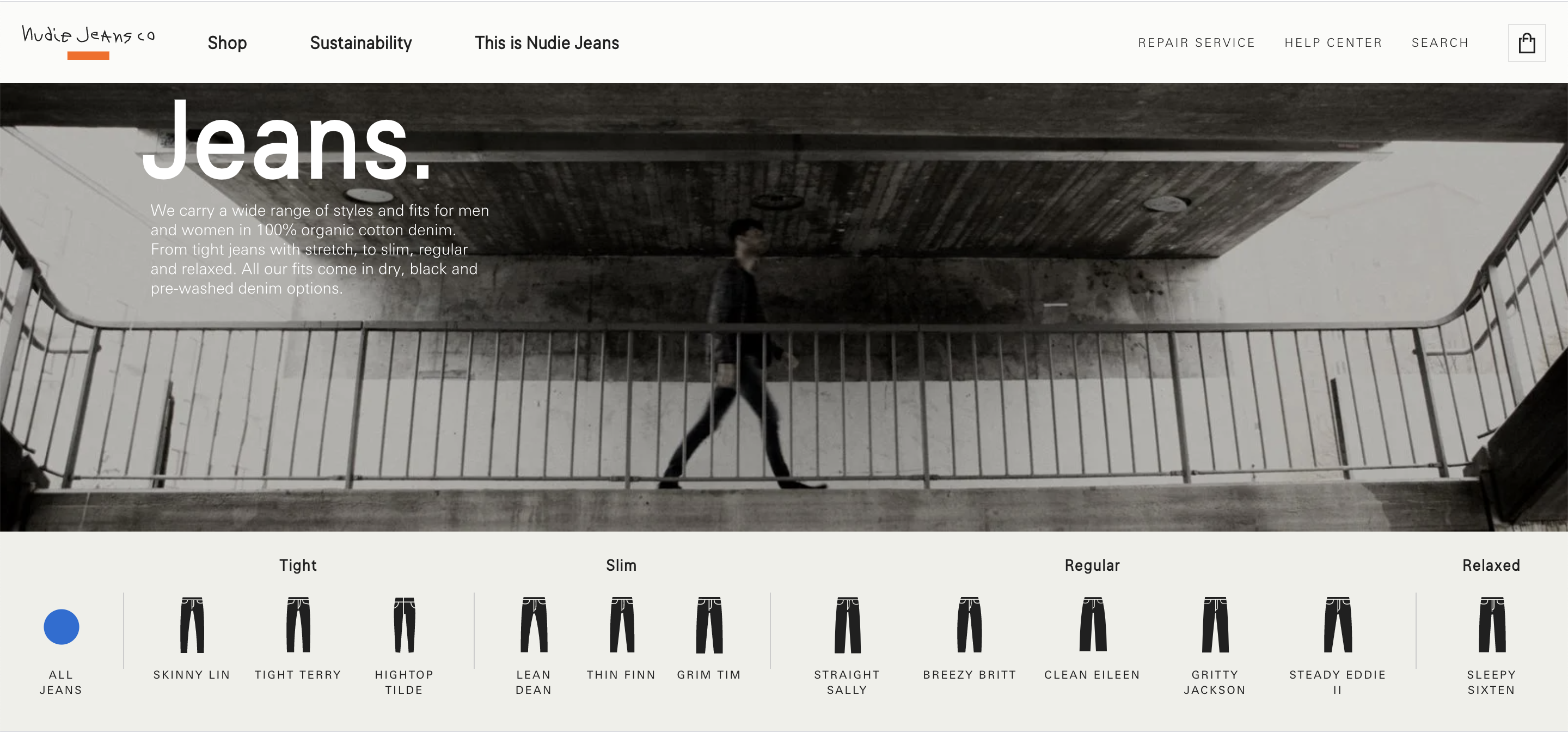The width and height of the screenshot is (1568, 732).
Task: Go to Repair Service
Action: tap(1197, 42)
